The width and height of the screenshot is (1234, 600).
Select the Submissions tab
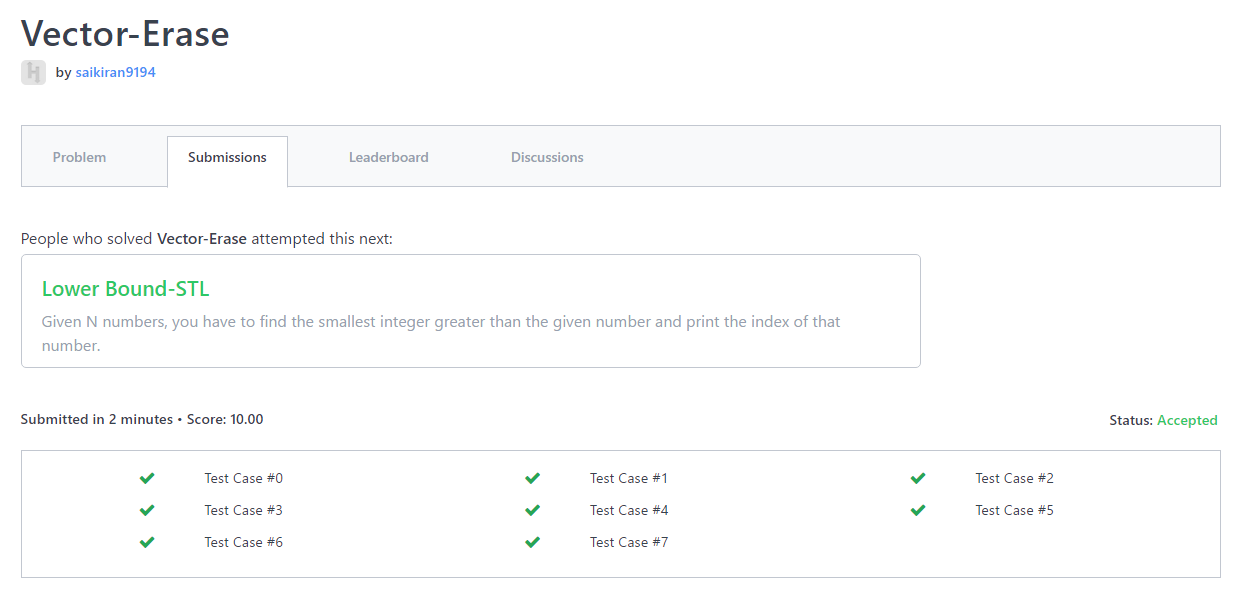227,157
